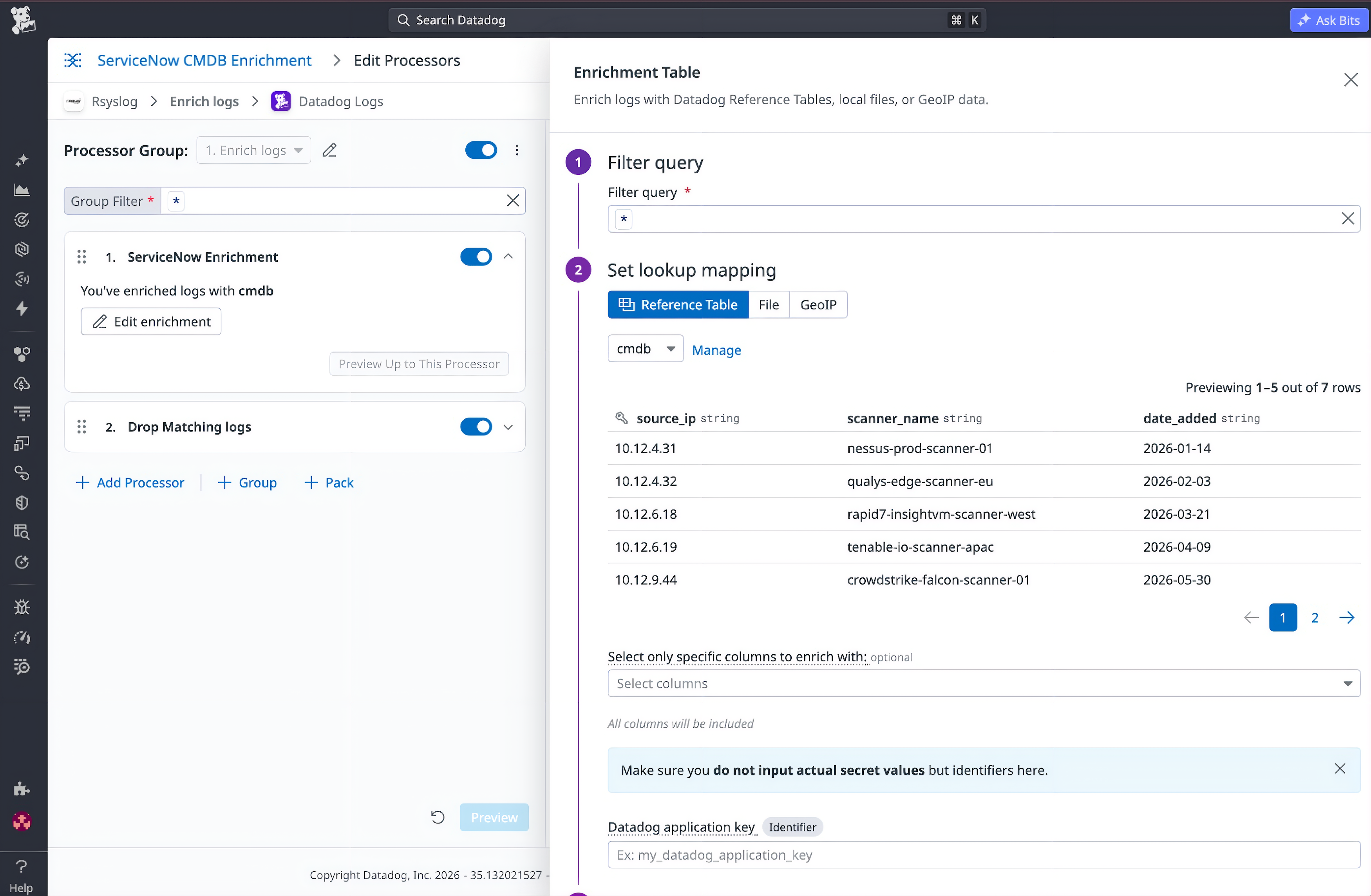Open the Select columns dropdown

click(x=984, y=683)
